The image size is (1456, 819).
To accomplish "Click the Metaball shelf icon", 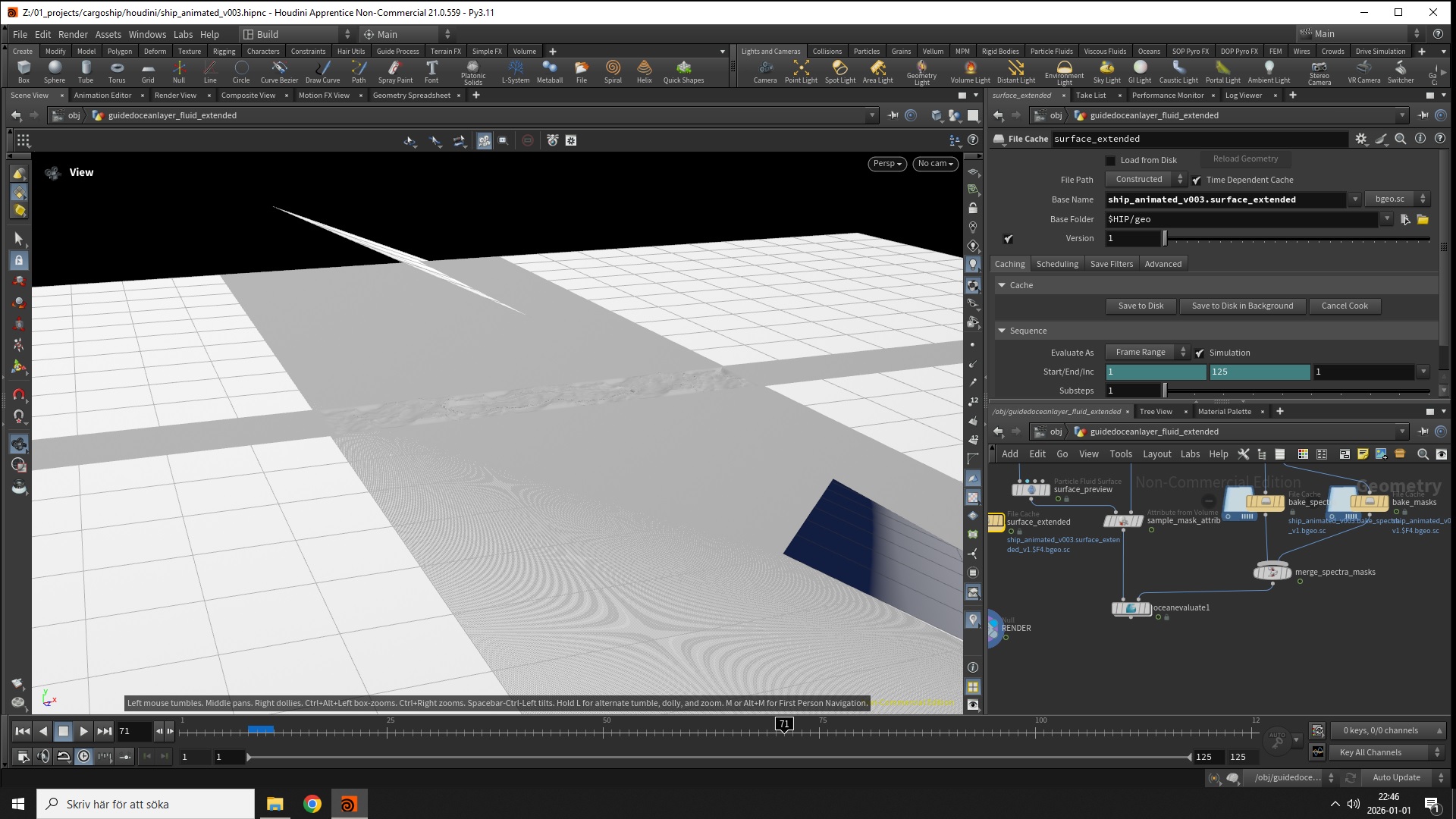I will click(550, 71).
